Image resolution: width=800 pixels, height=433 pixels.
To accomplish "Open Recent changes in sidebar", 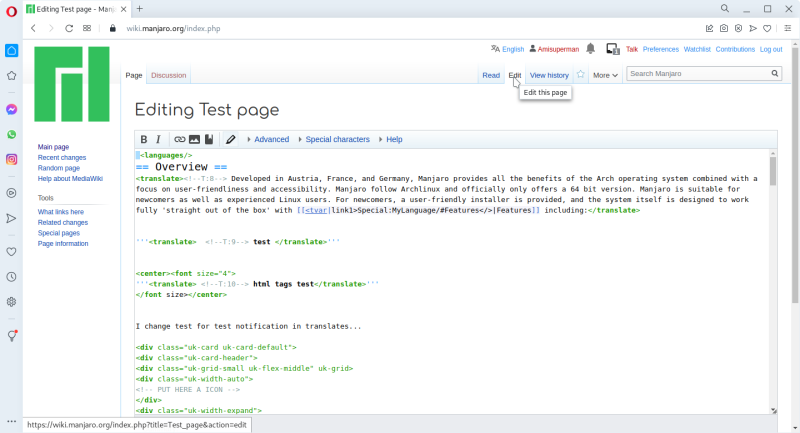I will [x=62, y=158].
